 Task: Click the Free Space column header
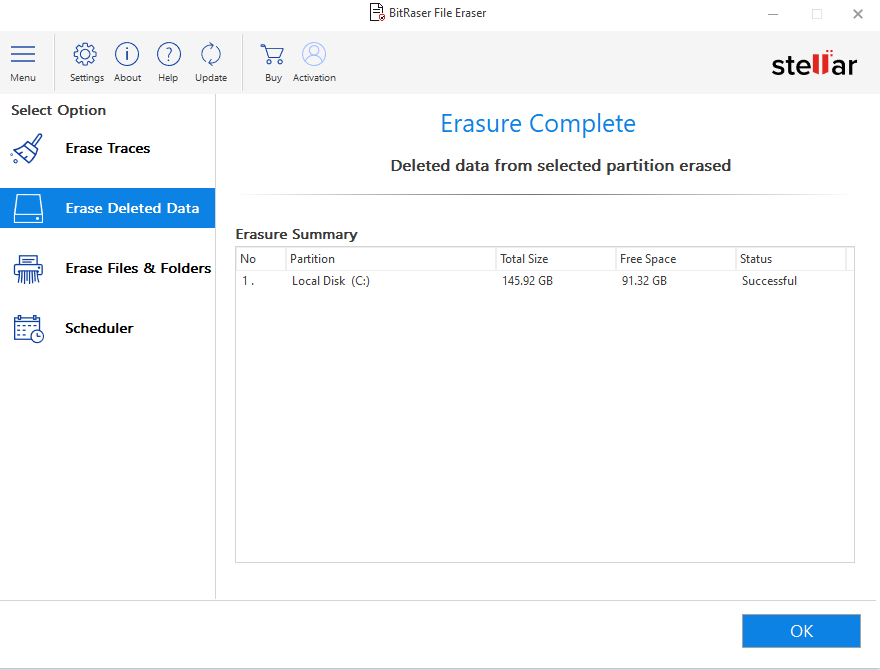click(676, 259)
